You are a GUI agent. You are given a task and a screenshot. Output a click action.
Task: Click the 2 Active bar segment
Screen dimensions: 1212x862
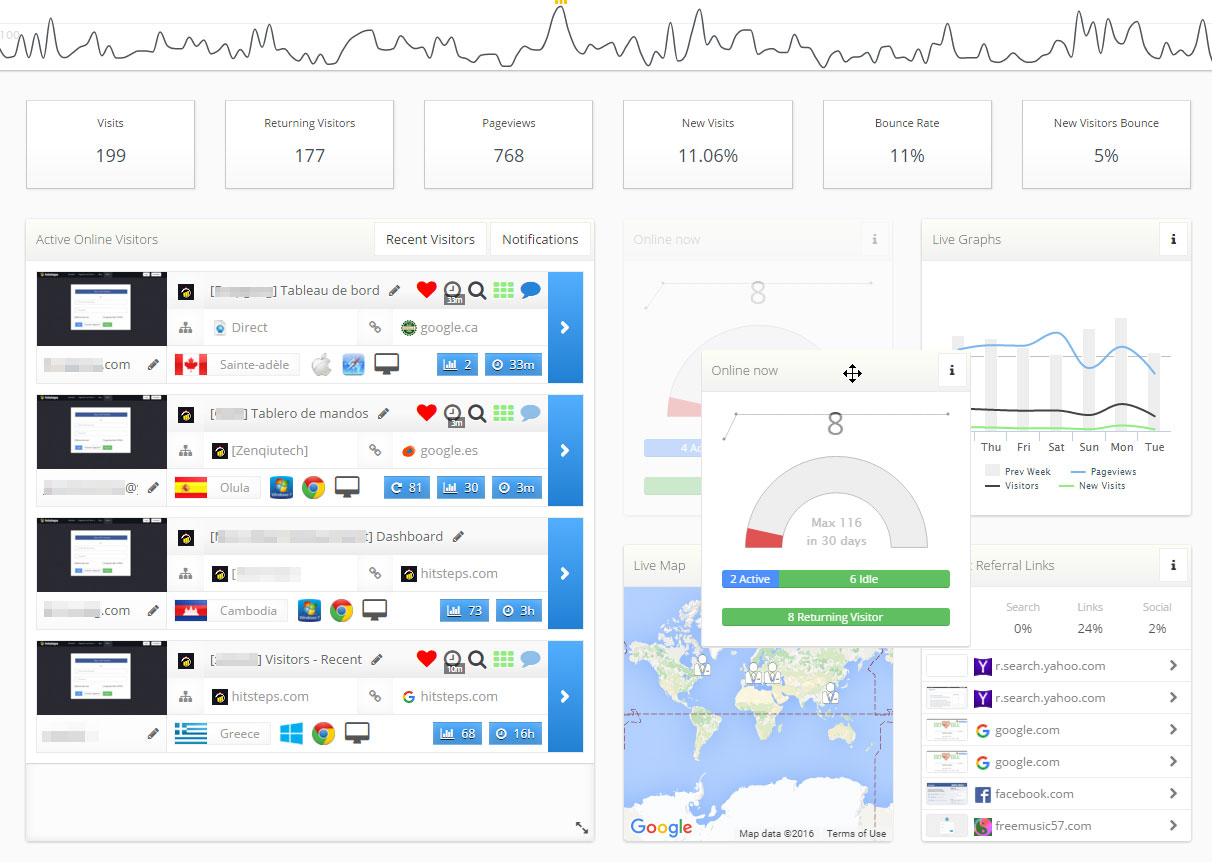click(x=750, y=579)
